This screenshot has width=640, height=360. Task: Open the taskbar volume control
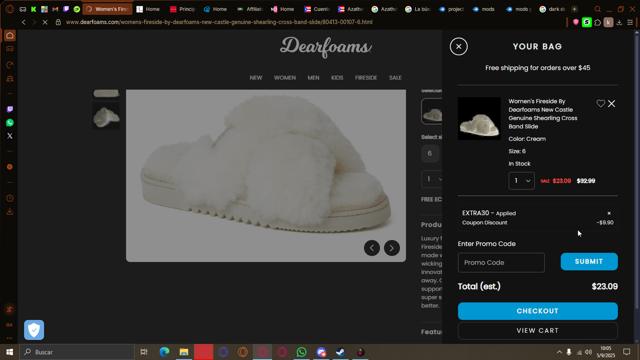588,352
